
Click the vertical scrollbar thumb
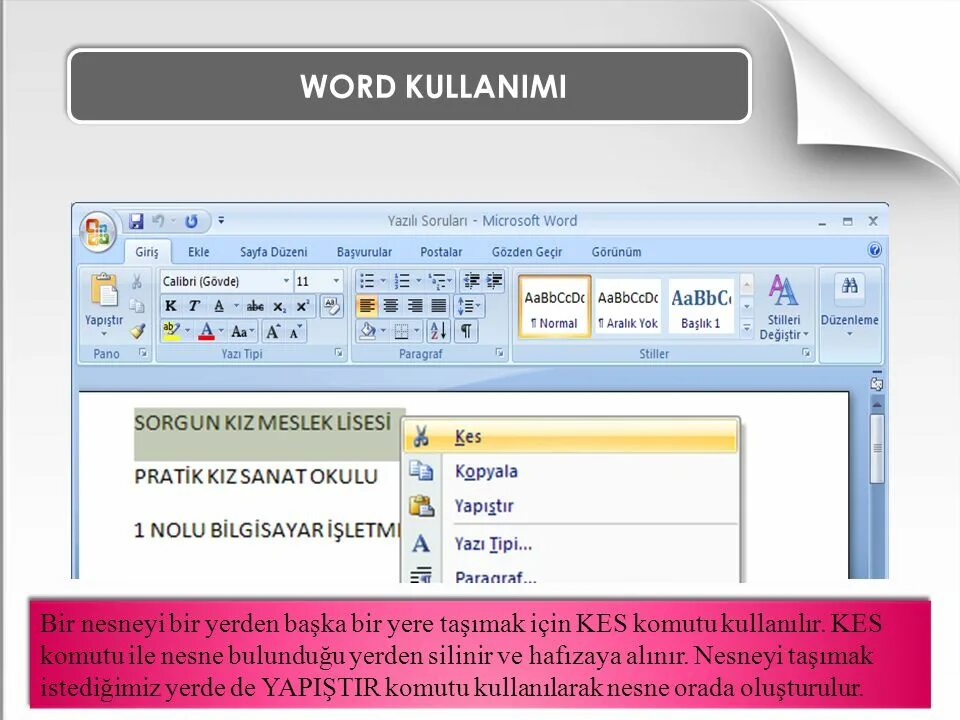(877, 448)
